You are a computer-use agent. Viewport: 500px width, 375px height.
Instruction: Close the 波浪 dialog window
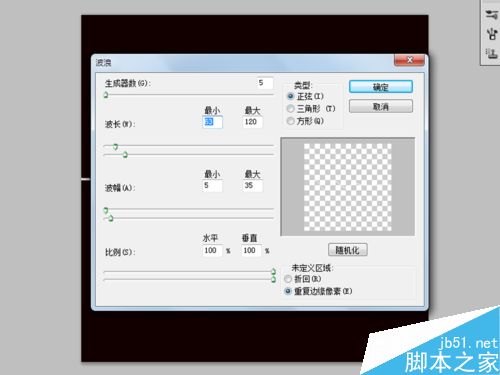[x=409, y=60]
